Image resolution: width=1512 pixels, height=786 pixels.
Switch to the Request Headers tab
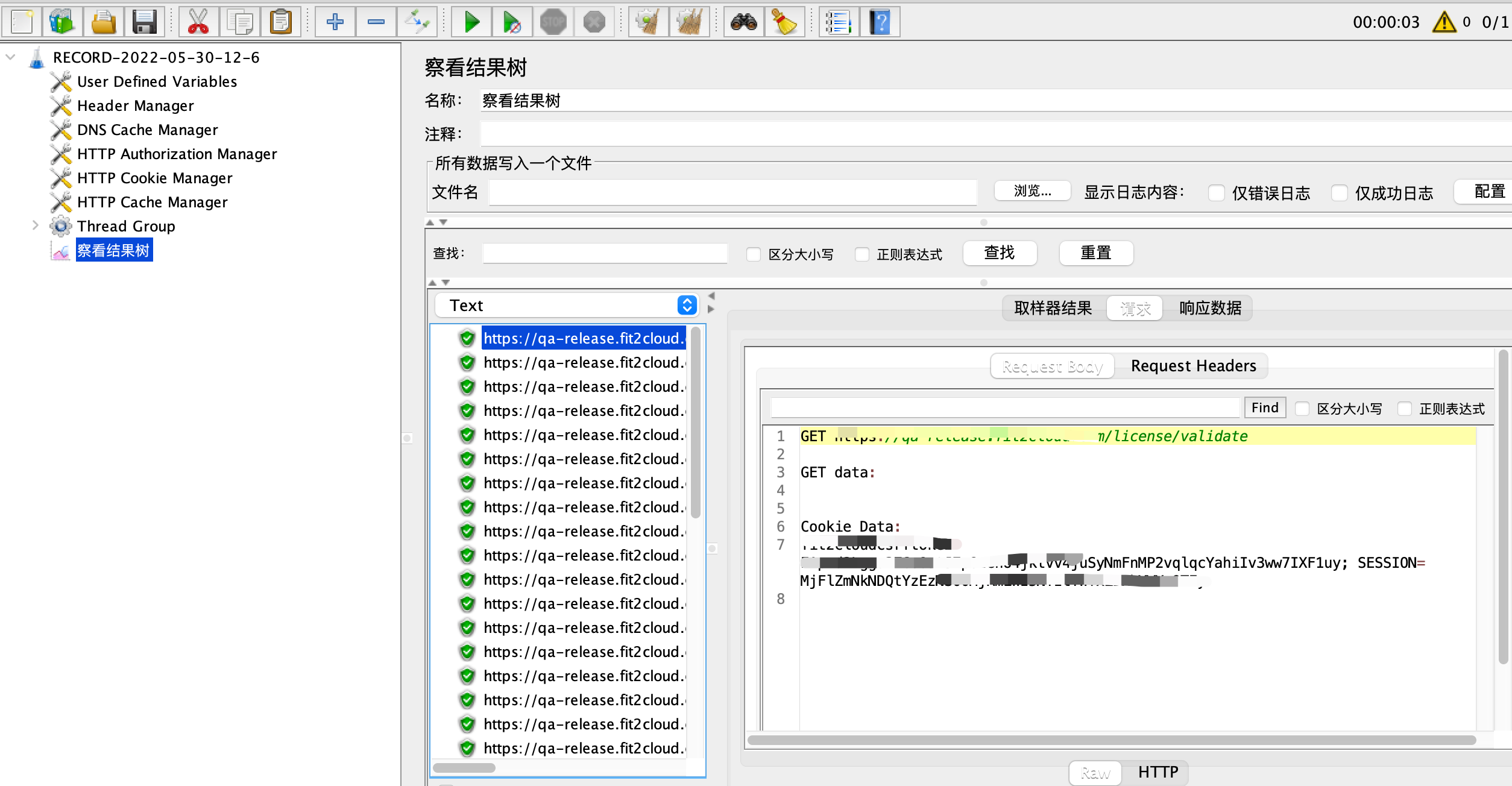coord(1193,365)
